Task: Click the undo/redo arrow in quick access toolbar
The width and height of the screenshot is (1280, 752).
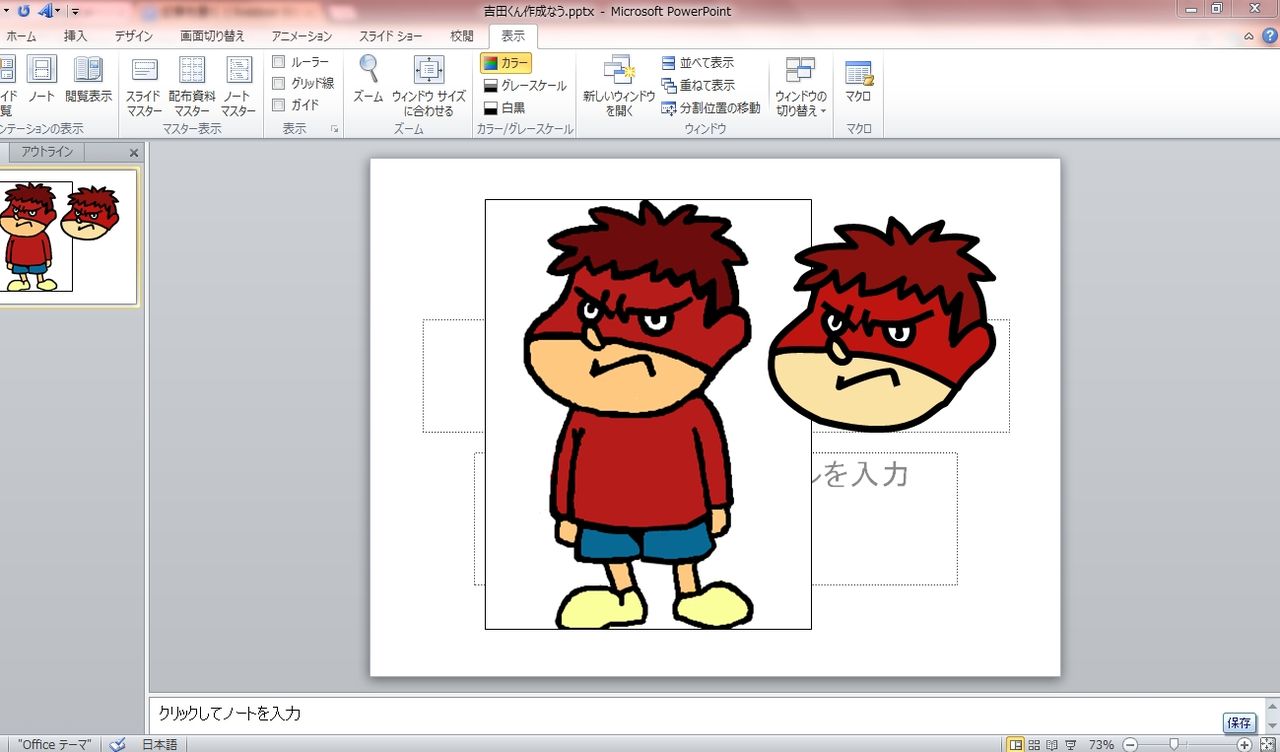Action: pyautogui.click(x=24, y=11)
